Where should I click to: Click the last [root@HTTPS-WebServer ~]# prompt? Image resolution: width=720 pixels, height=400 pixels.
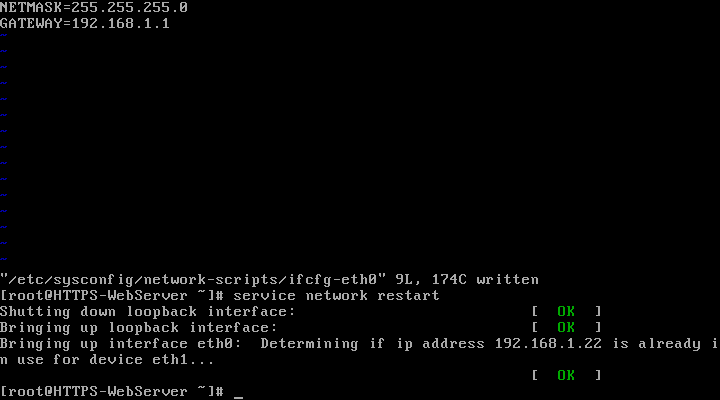pyautogui.click(x=112, y=391)
